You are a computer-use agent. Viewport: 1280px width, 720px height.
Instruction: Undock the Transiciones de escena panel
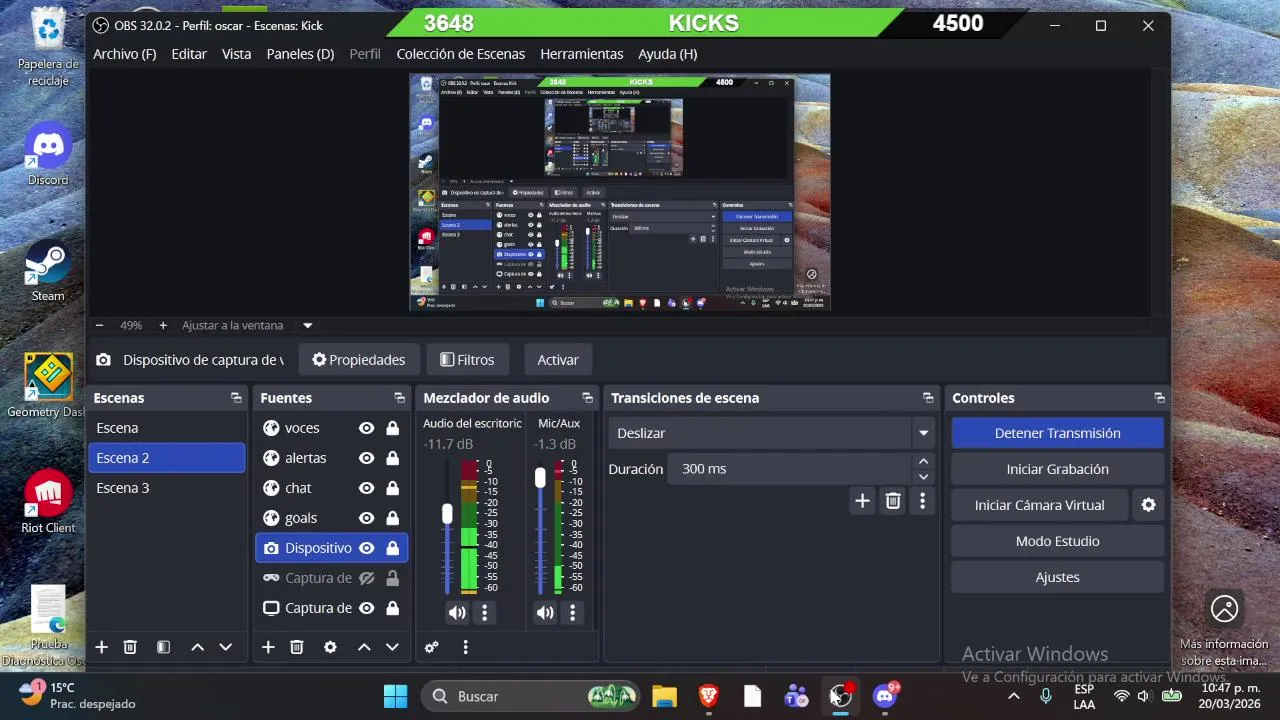(x=928, y=398)
